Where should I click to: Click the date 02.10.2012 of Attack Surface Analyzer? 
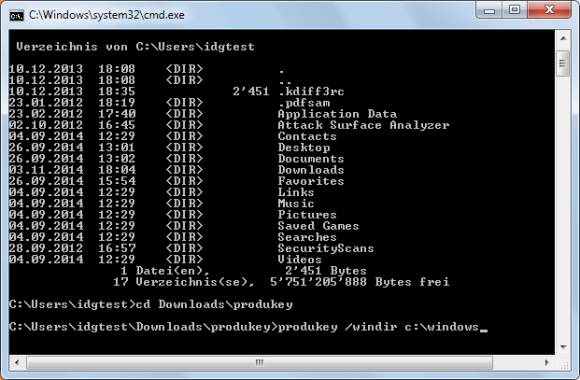[46, 125]
